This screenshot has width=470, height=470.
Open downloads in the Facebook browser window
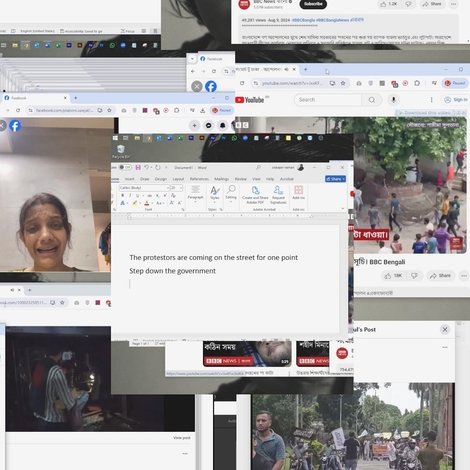click(202, 110)
